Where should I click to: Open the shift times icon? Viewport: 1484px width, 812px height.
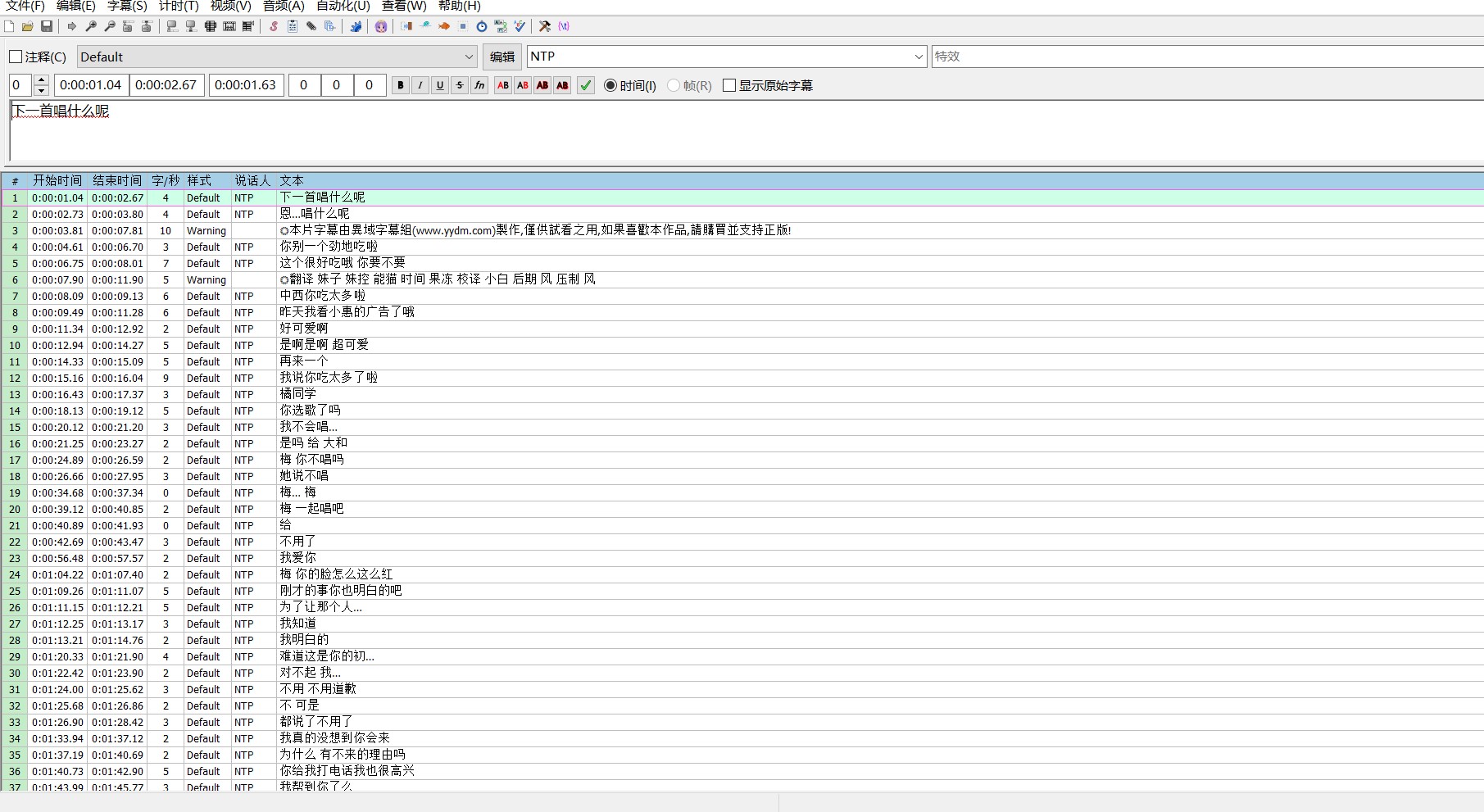coord(406,26)
